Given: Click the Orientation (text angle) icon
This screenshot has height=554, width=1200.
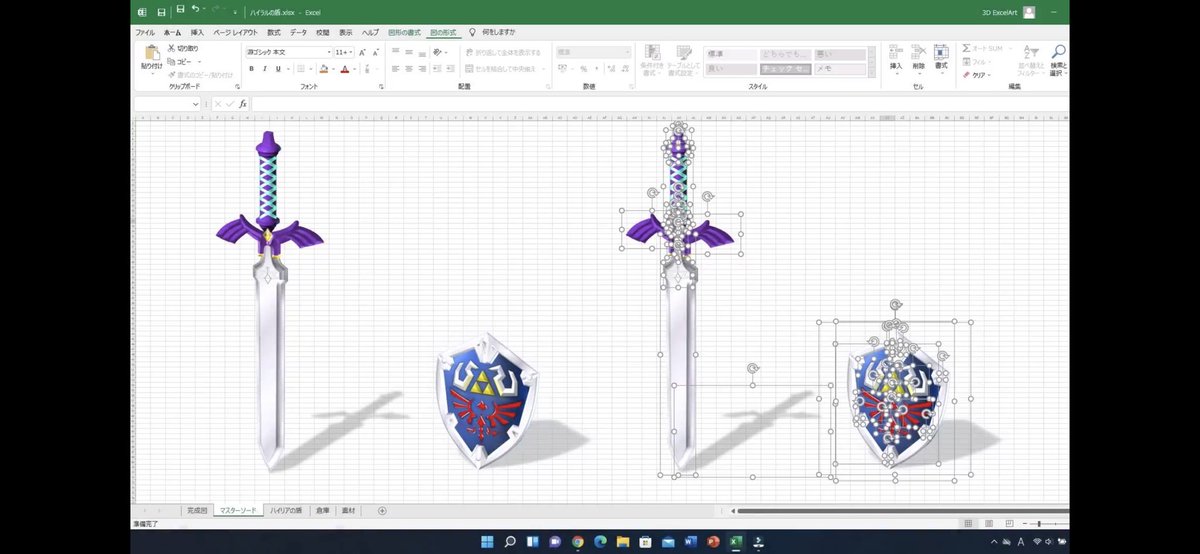Looking at the screenshot, I should pos(439,52).
